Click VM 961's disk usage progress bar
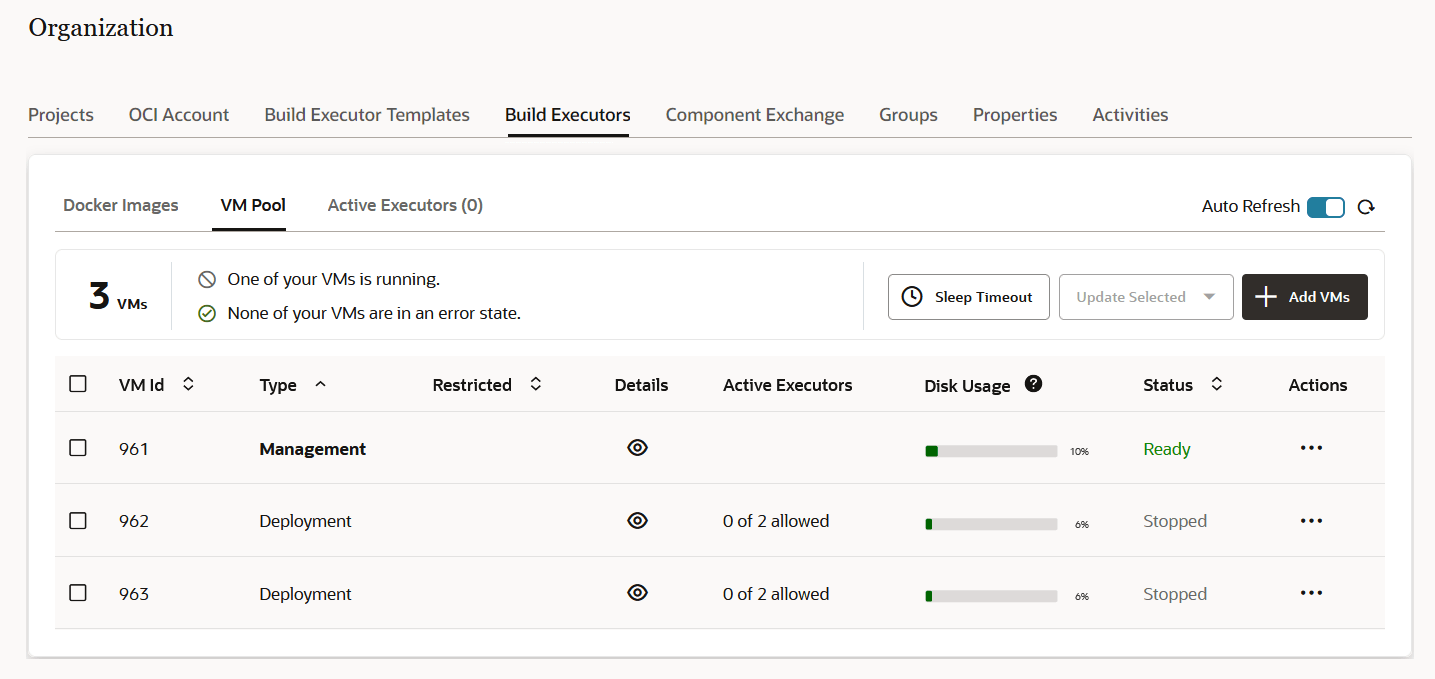The image size is (1435, 679). point(991,450)
